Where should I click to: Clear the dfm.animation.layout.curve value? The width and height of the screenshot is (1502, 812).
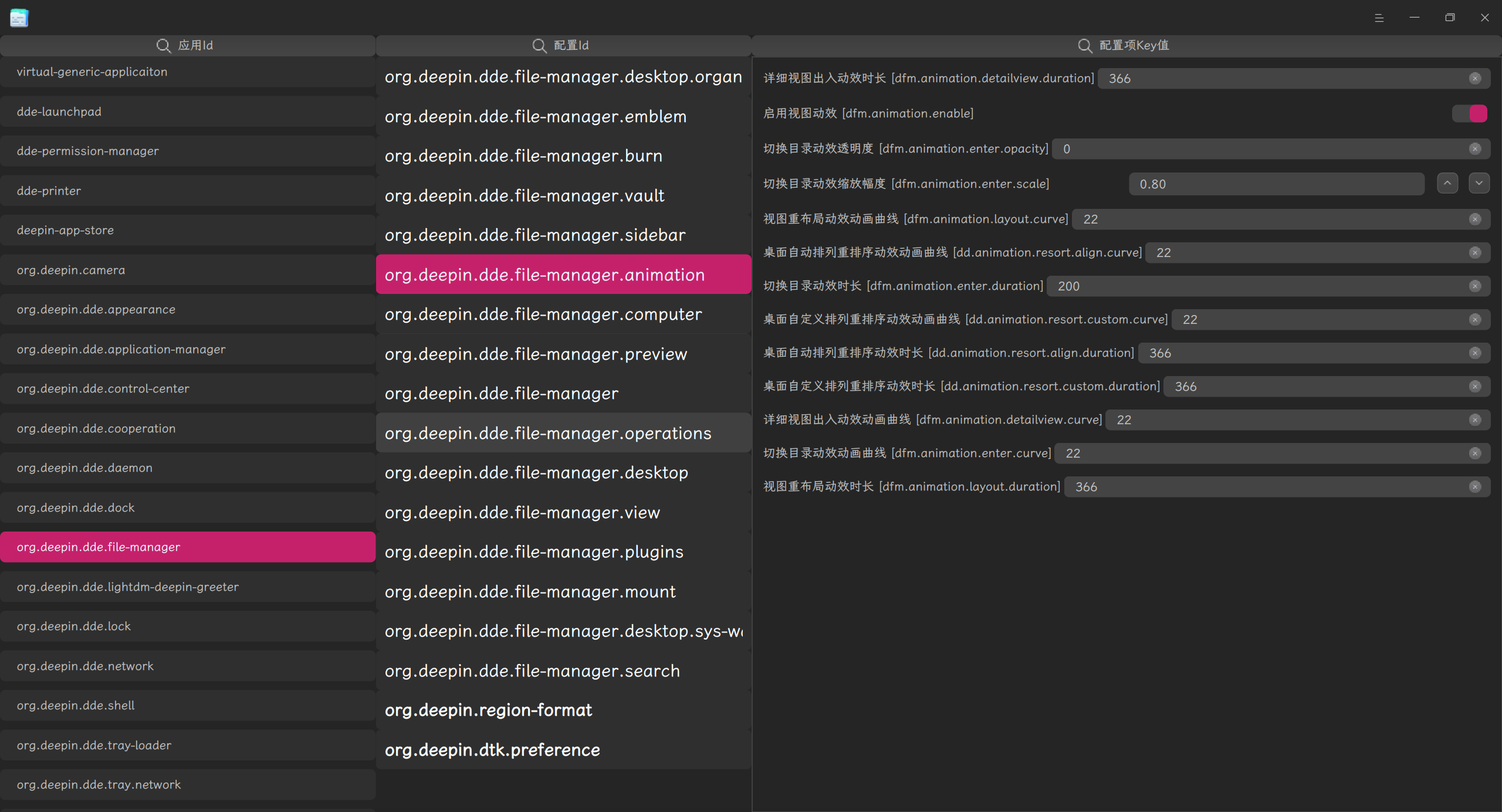1475,219
